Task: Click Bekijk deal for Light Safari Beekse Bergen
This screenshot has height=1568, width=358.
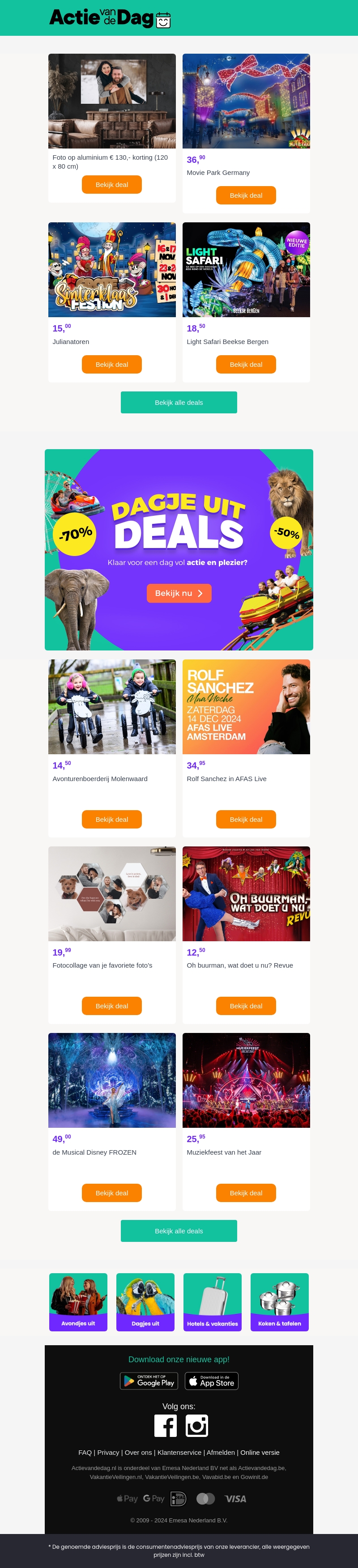Action: click(246, 365)
